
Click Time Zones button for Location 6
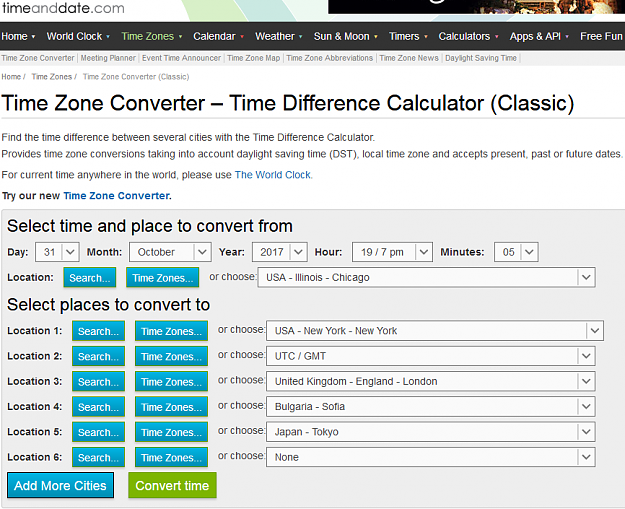click(x=171, y=457)
